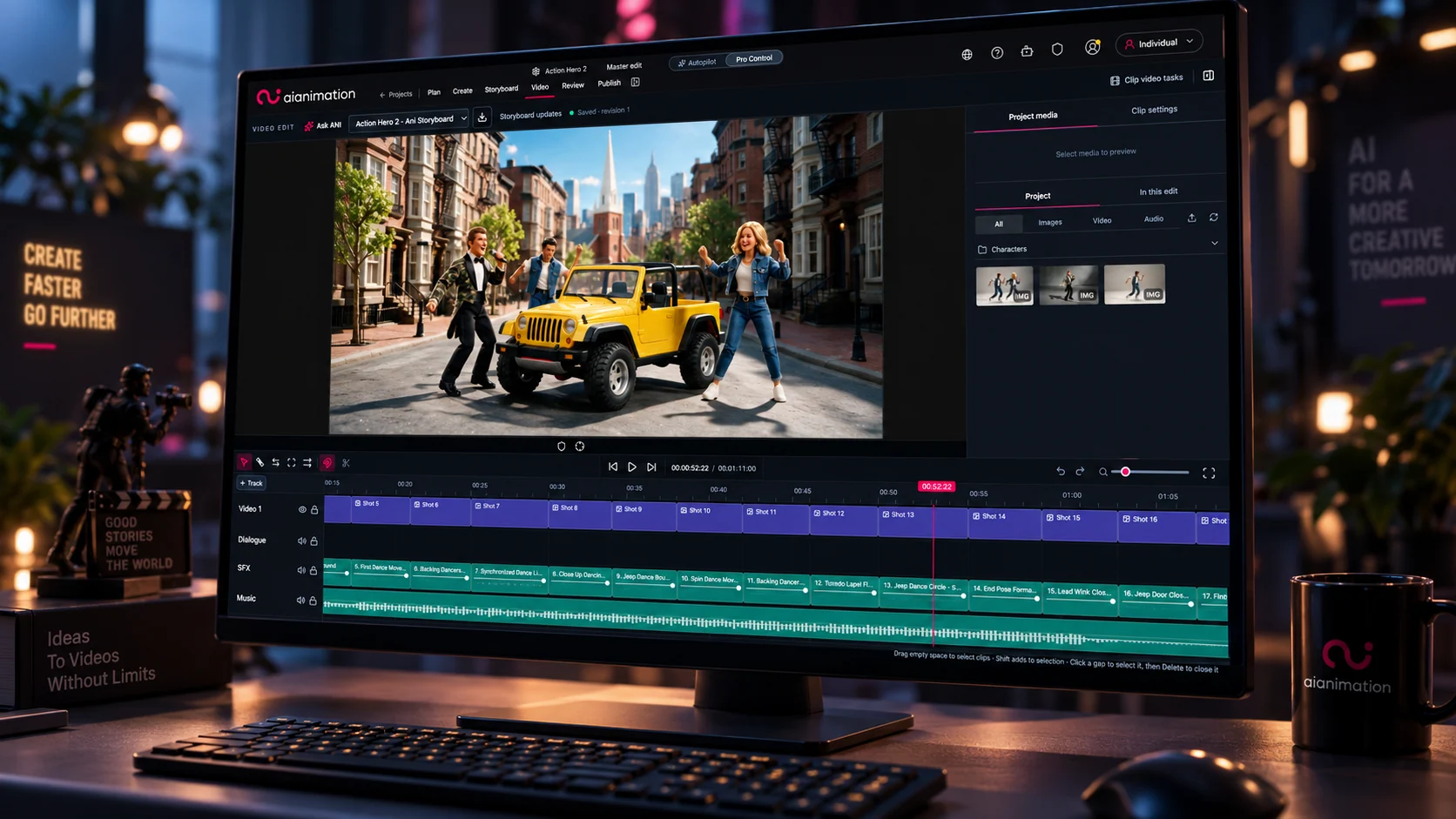Screen dimensions: 1456x819
Task: Refresh the project media list
Action: [x=1213, y=218]
